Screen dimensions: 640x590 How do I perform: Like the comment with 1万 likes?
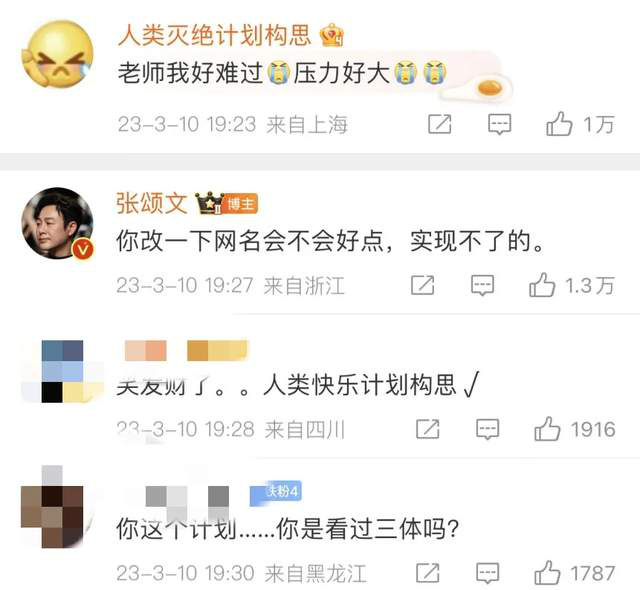[559, 124]
